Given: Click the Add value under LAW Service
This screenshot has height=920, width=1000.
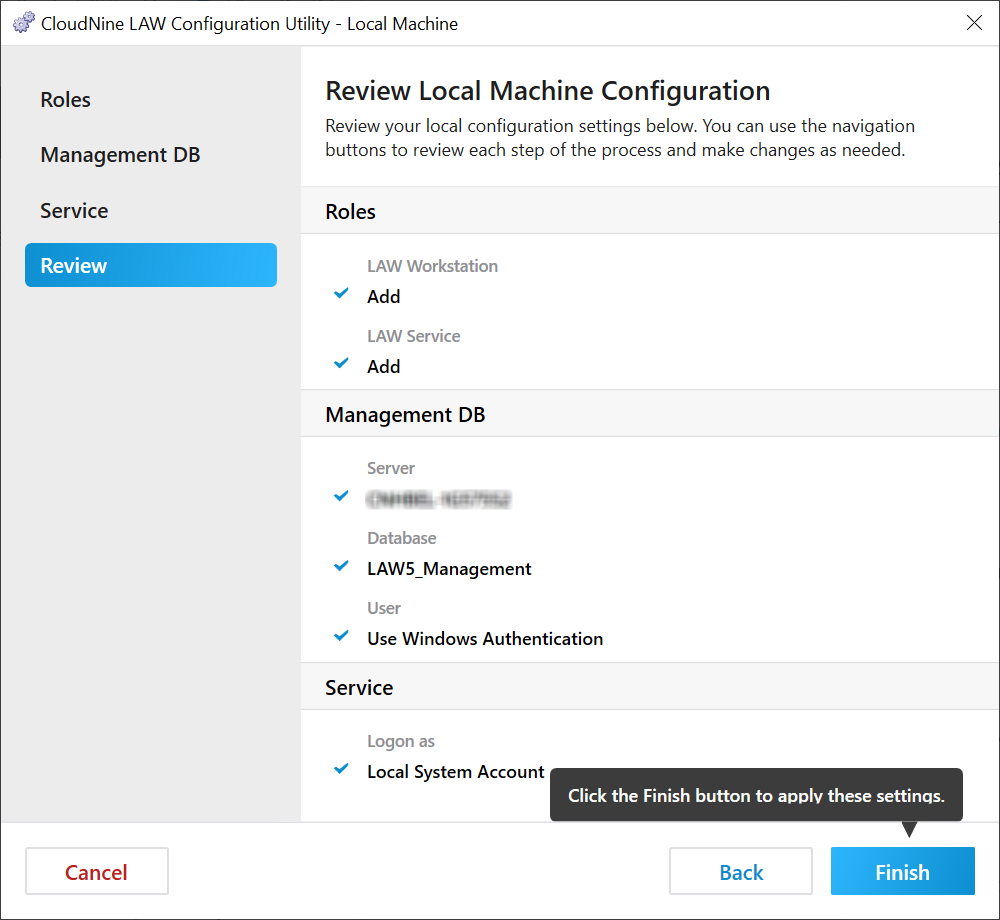Looking at the screenshot, I should click(383, 367).
